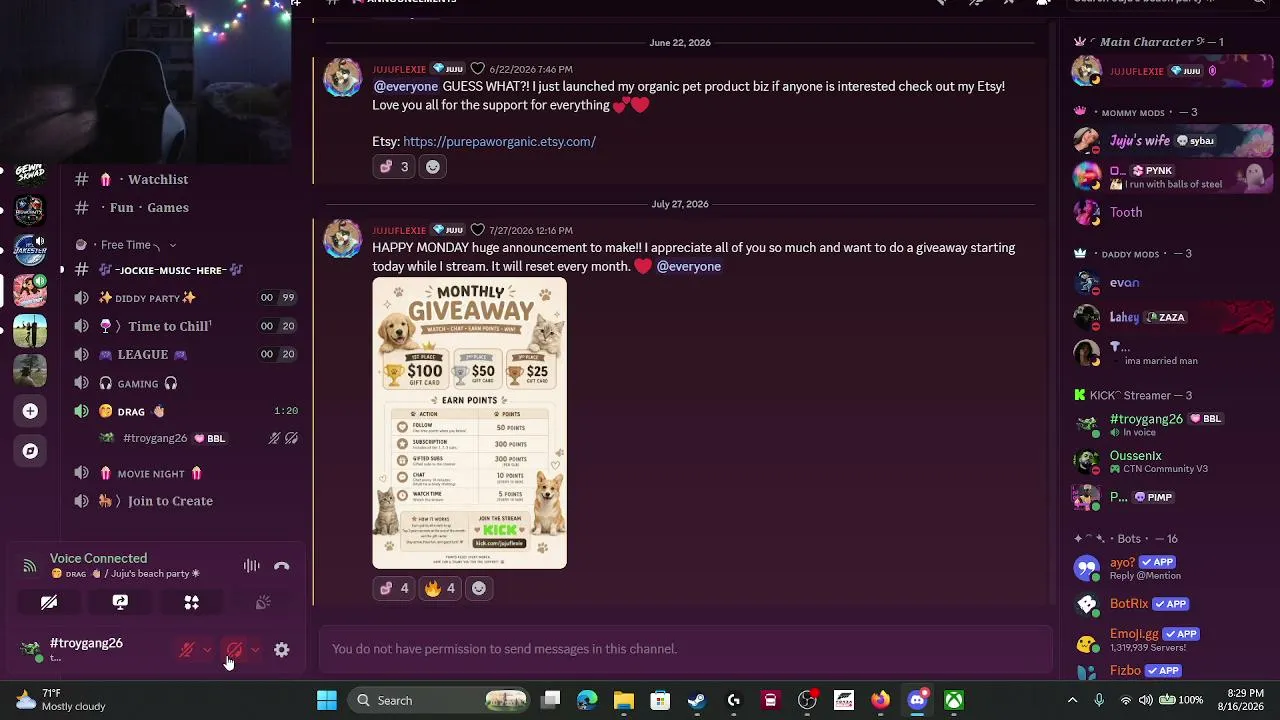Undeafen the headphones in user panel
This screenshot has height=720, width=1280.
[234, 650]
